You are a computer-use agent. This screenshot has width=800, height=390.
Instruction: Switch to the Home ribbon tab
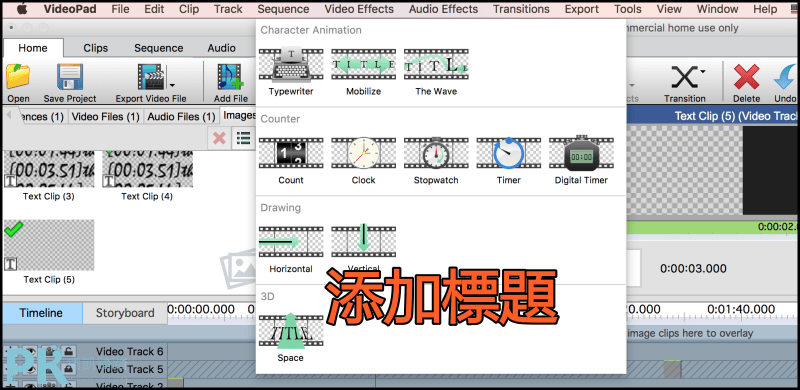coord(33,48)
